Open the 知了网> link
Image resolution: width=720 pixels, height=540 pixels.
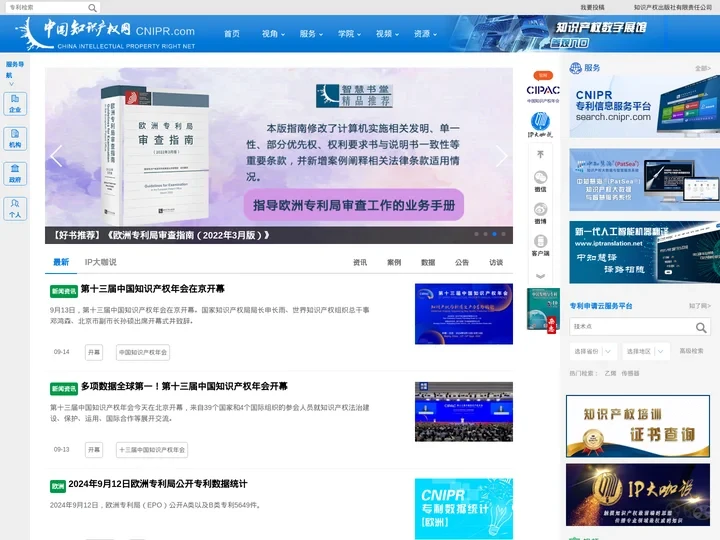700,306
